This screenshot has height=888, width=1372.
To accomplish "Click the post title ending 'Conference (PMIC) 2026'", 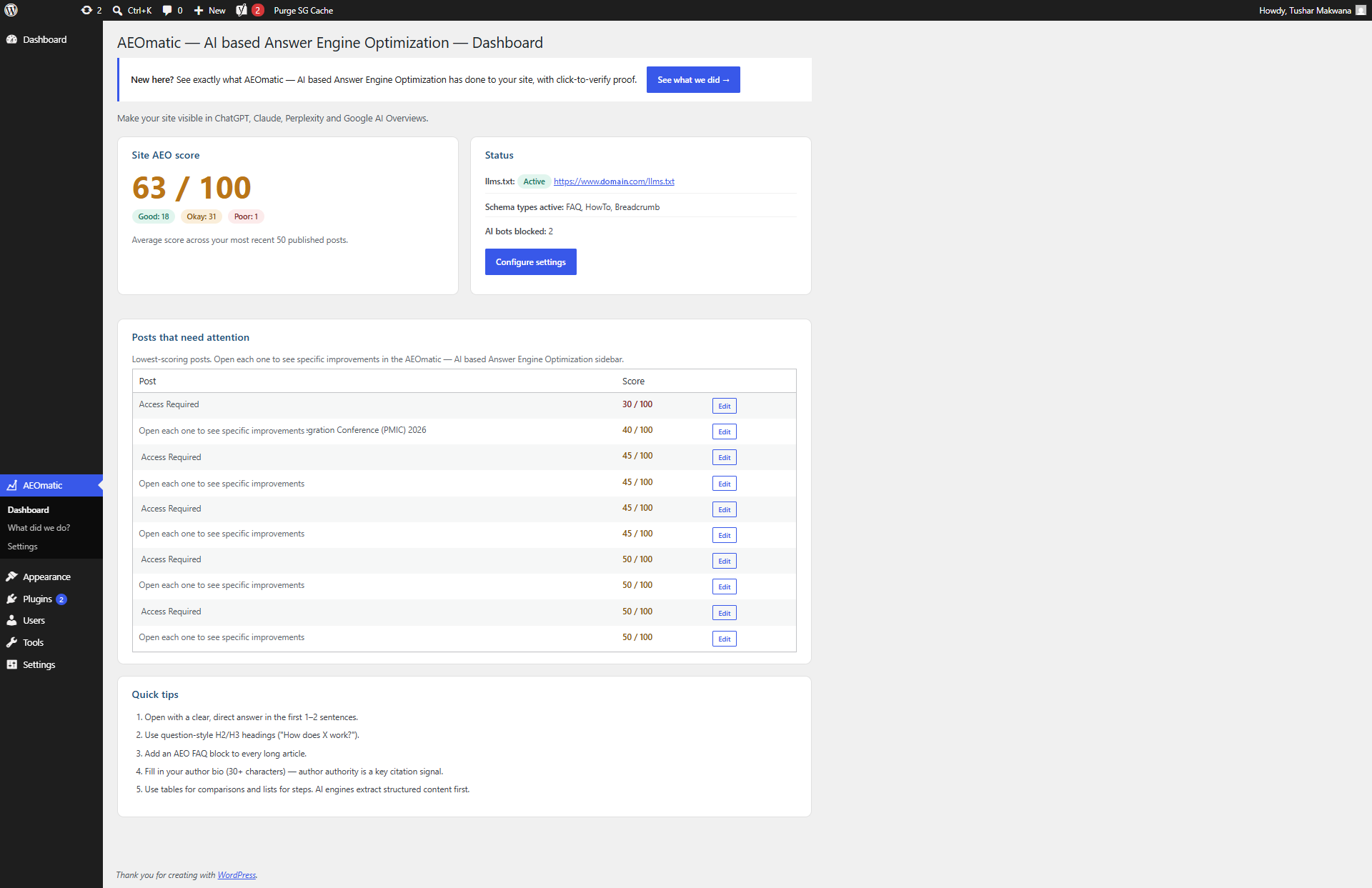I will [x=282, y=430].
